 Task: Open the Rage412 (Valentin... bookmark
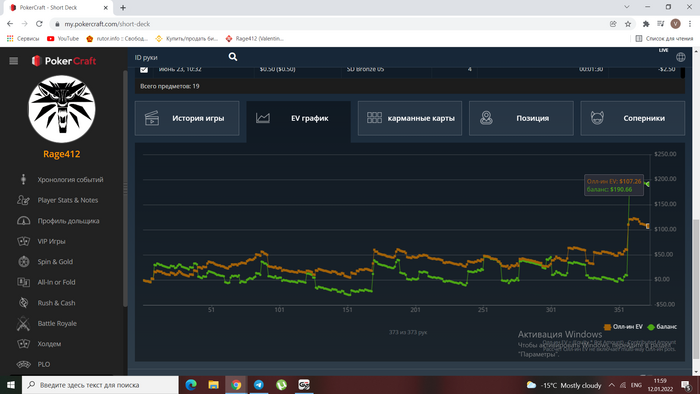pyautogui.click(x=254, y=39)
